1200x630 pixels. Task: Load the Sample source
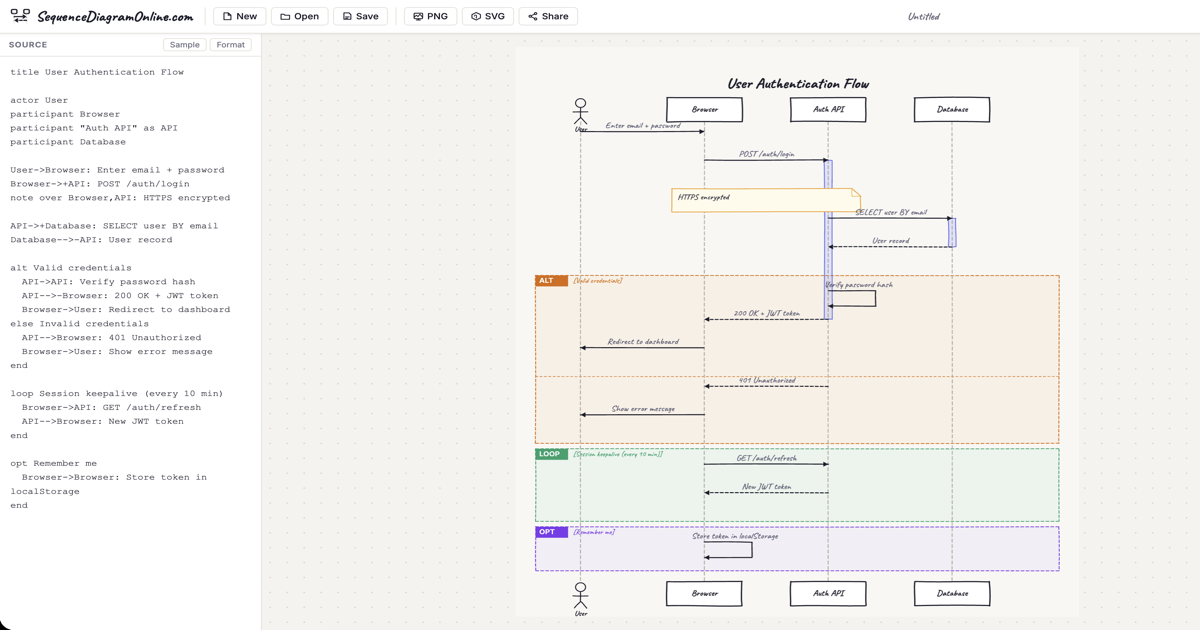184,45
